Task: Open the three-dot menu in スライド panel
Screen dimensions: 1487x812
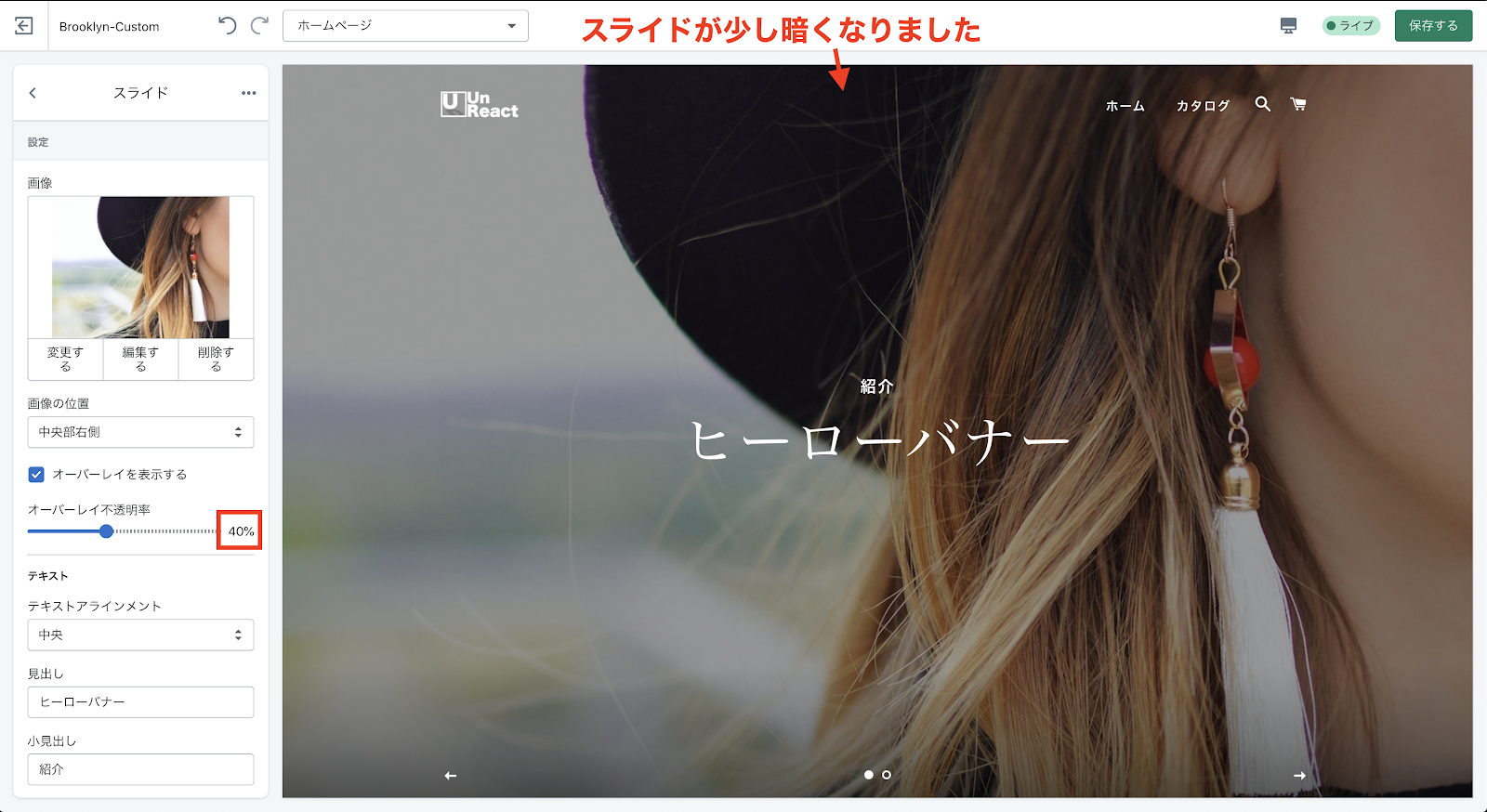Action: coord(248,93)
